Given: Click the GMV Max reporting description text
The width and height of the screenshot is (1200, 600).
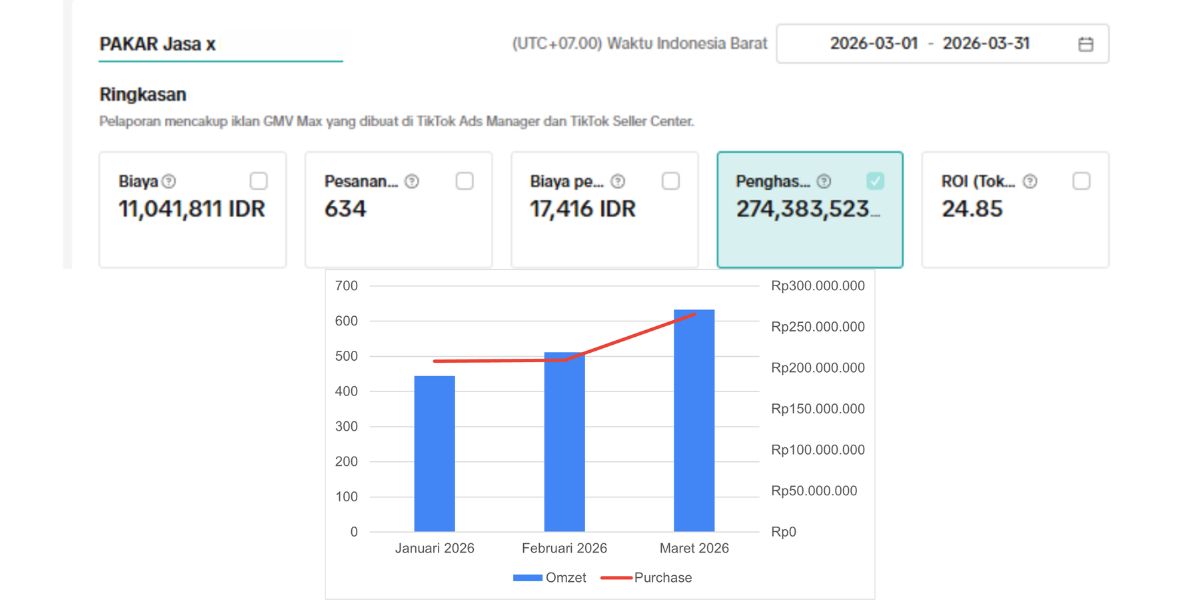Looking at the screenshot, I should pyautogui.click(x=396, y=122).
